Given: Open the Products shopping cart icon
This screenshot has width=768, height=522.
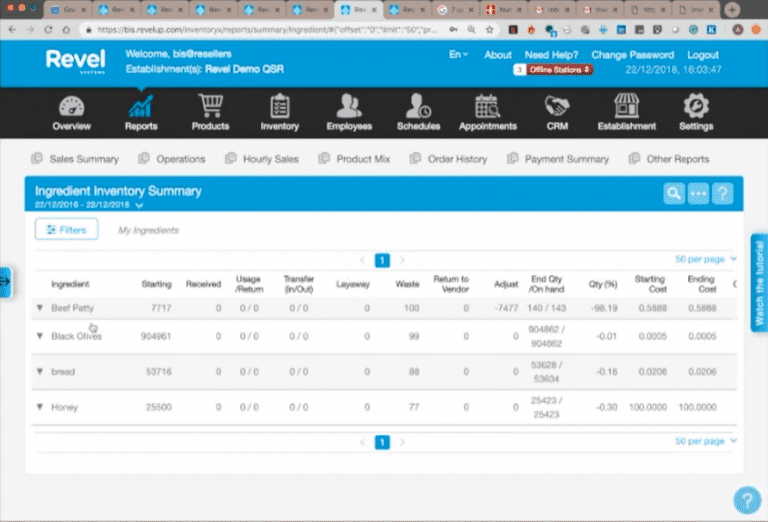Looking at the screenshot, I should tap(211, 106).
